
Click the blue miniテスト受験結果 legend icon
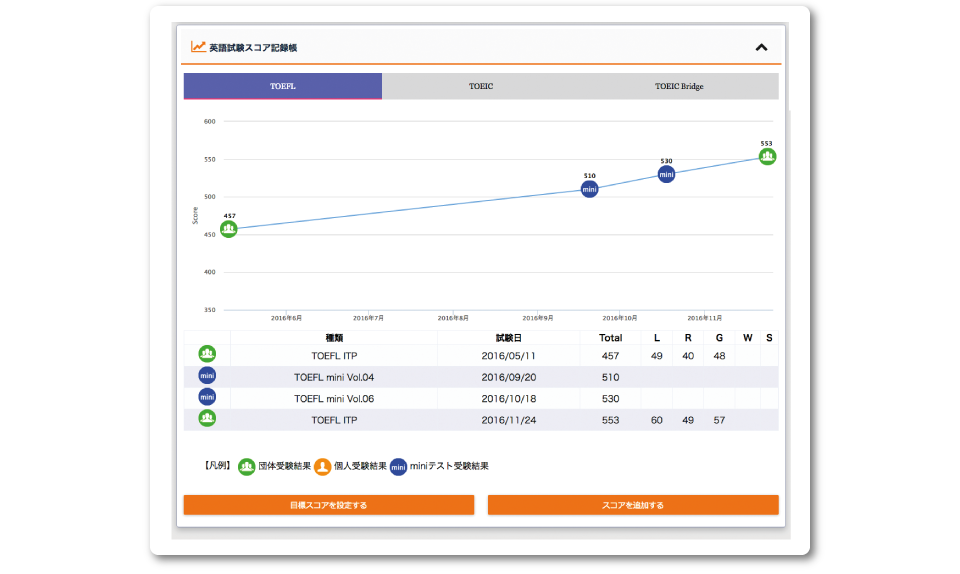point(398,467)
